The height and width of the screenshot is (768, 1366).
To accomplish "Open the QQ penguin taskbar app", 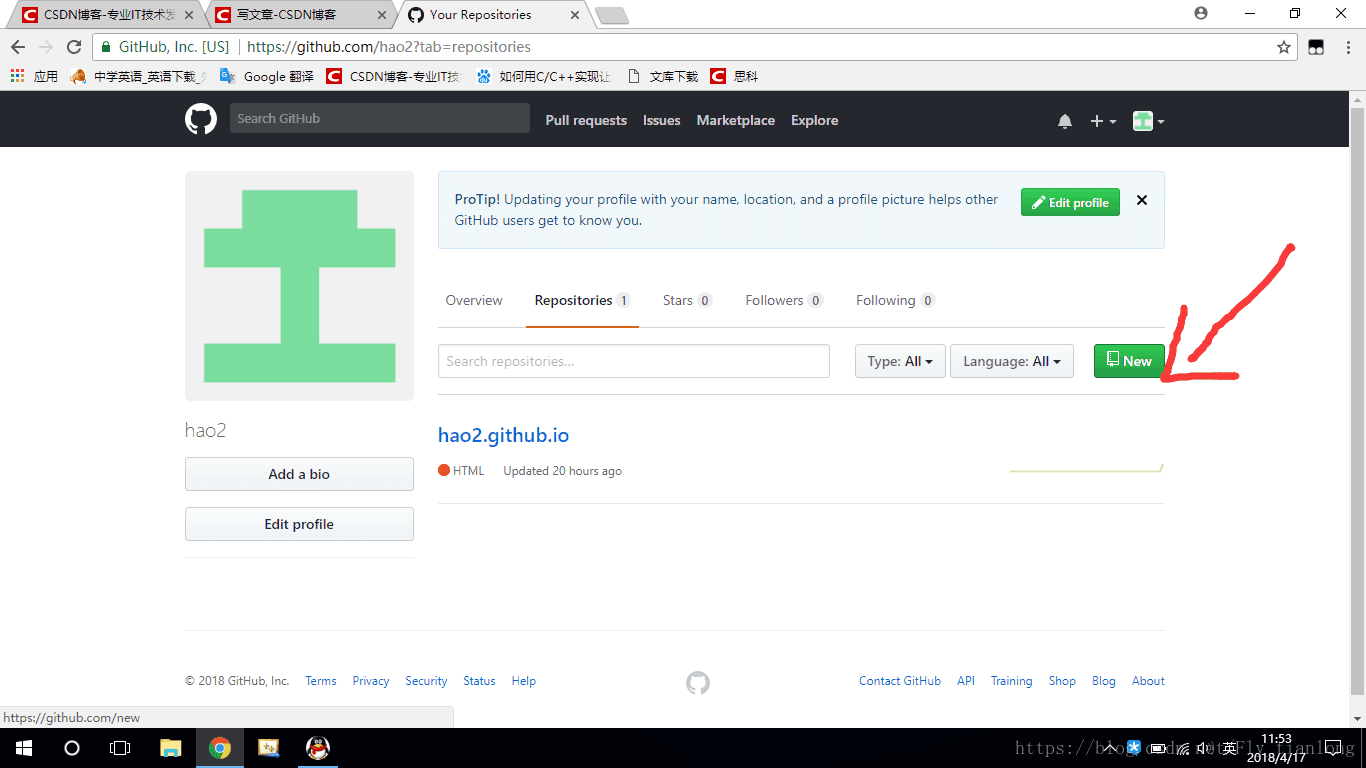I will point(318,748).
